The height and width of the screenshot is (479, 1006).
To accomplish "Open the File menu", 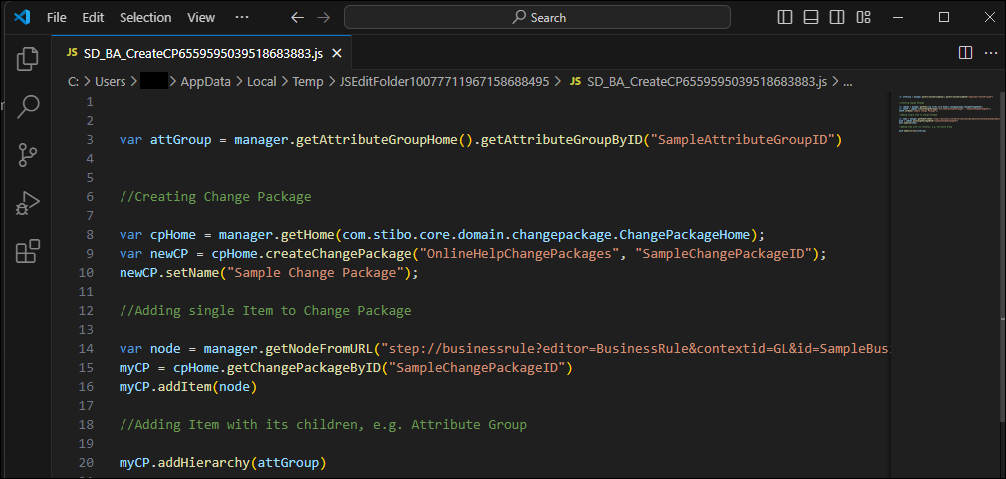I will (57, 17).
